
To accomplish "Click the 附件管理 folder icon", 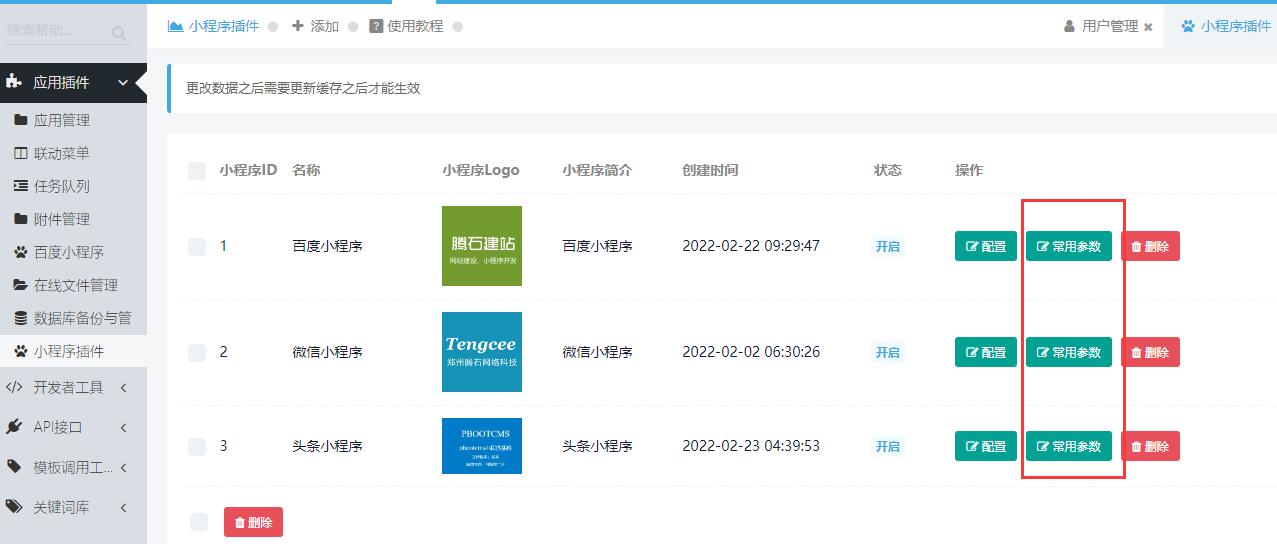I will (20, 219).
